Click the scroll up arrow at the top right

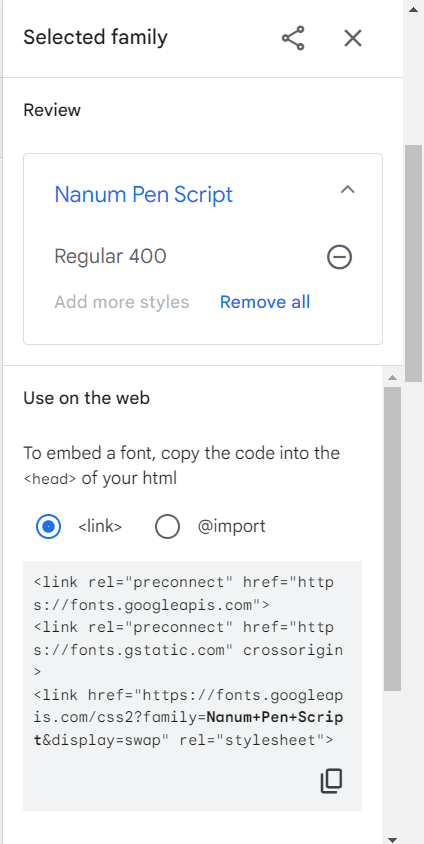coord(414,9)
